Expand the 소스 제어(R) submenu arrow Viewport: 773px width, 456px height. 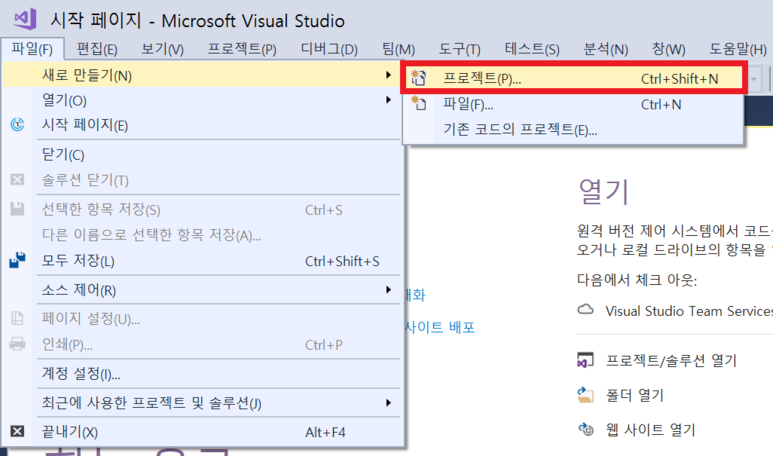pos(388,290)
